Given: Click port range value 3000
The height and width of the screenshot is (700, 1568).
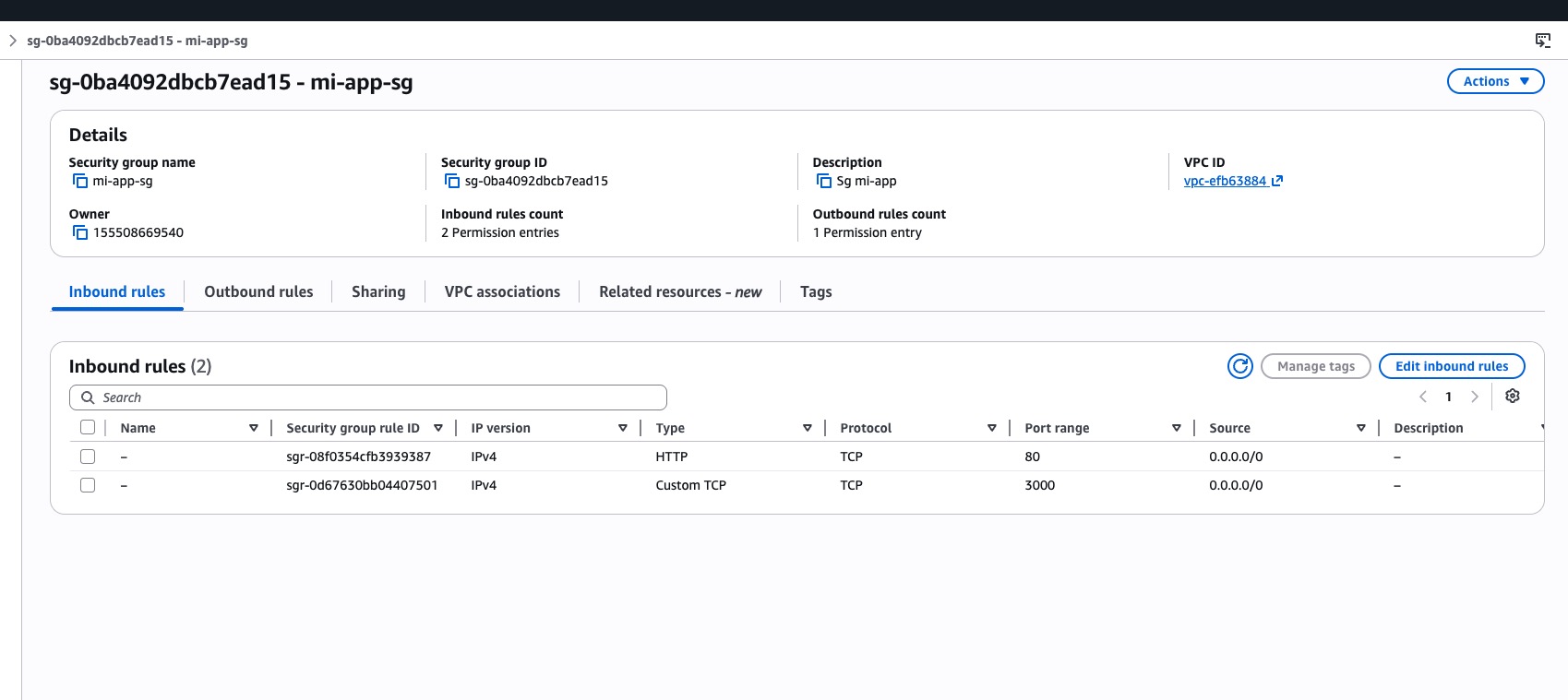Looking at the screenshot, I should (x=1040, y=485).
